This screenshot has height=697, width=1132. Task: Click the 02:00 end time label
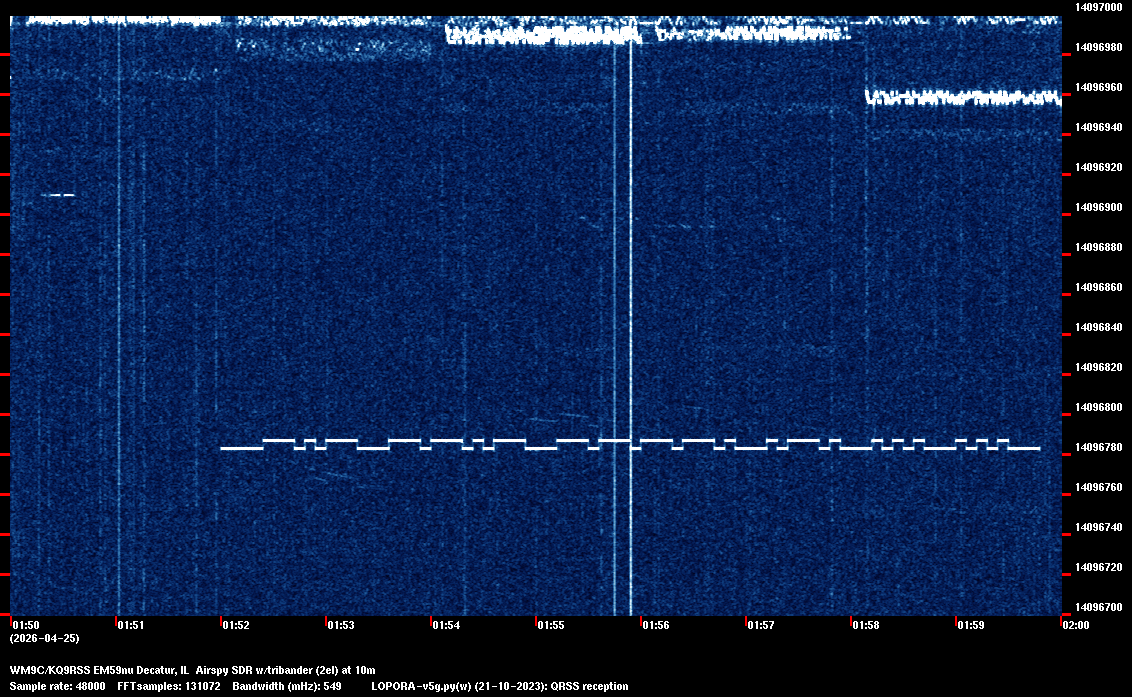pyautogui.click(x=1076, y=625)
